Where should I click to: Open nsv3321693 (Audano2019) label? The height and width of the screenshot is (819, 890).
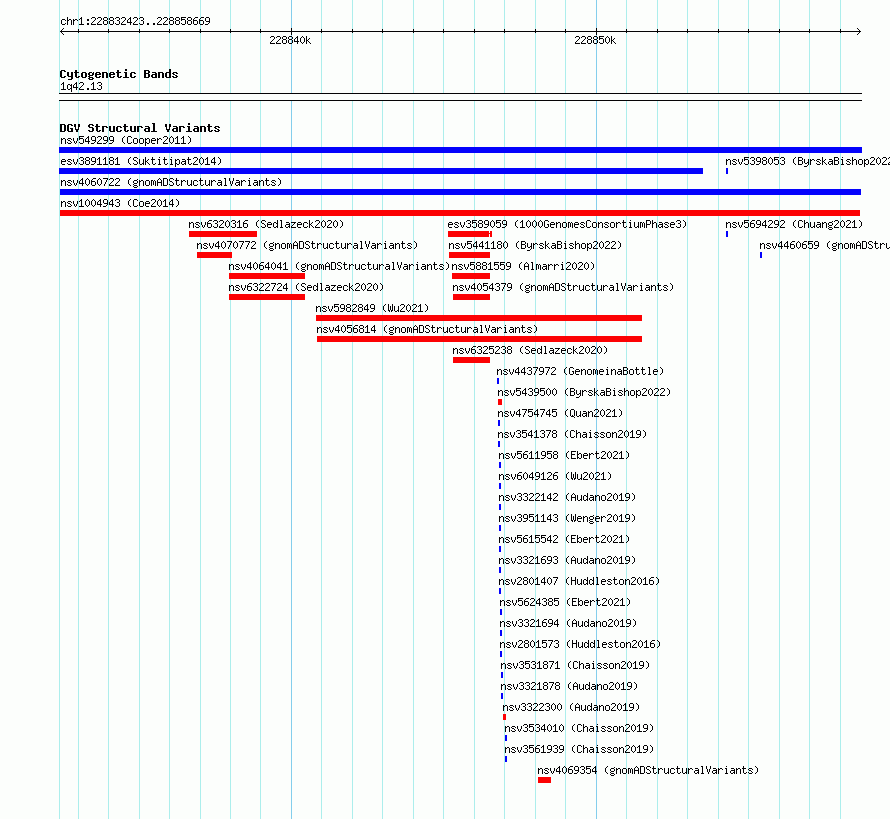567,560
